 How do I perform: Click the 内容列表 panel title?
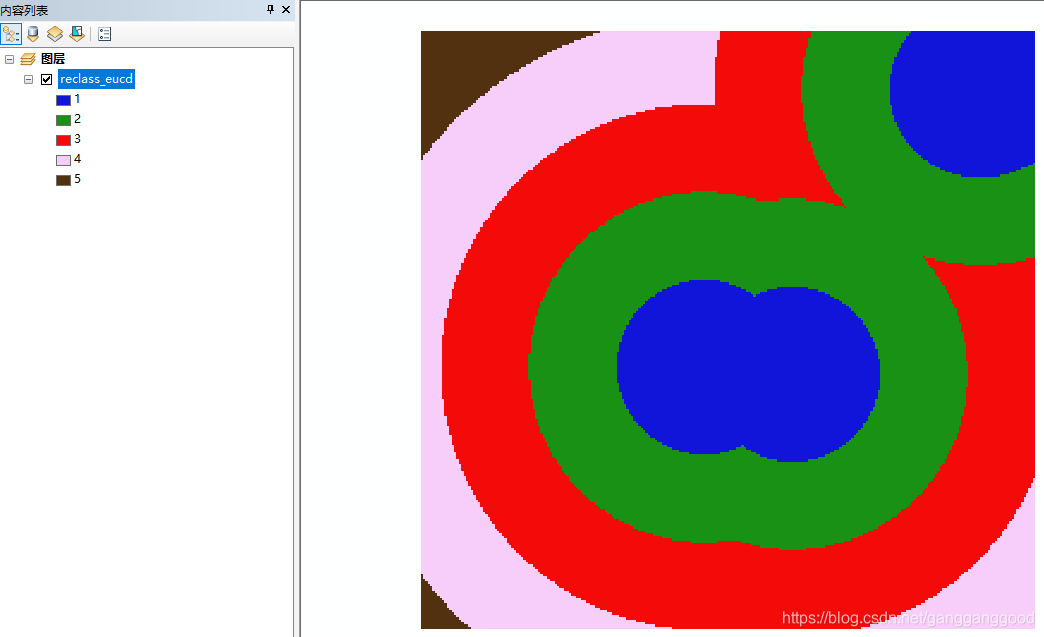tap(25, 10)
